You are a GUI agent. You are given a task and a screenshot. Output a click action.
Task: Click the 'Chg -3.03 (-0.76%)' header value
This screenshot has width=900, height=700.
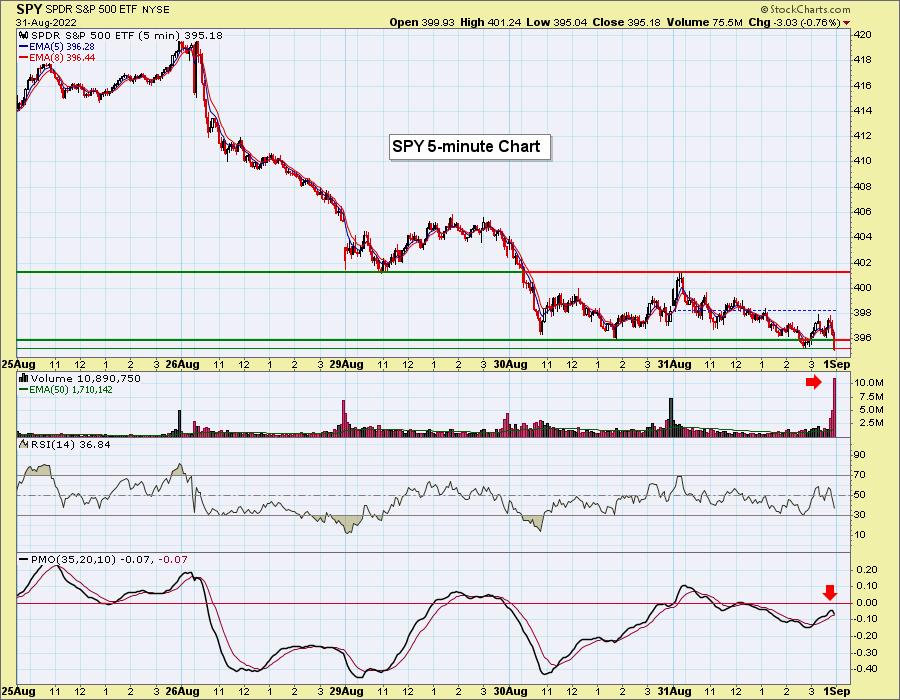[x=796, y=22]
